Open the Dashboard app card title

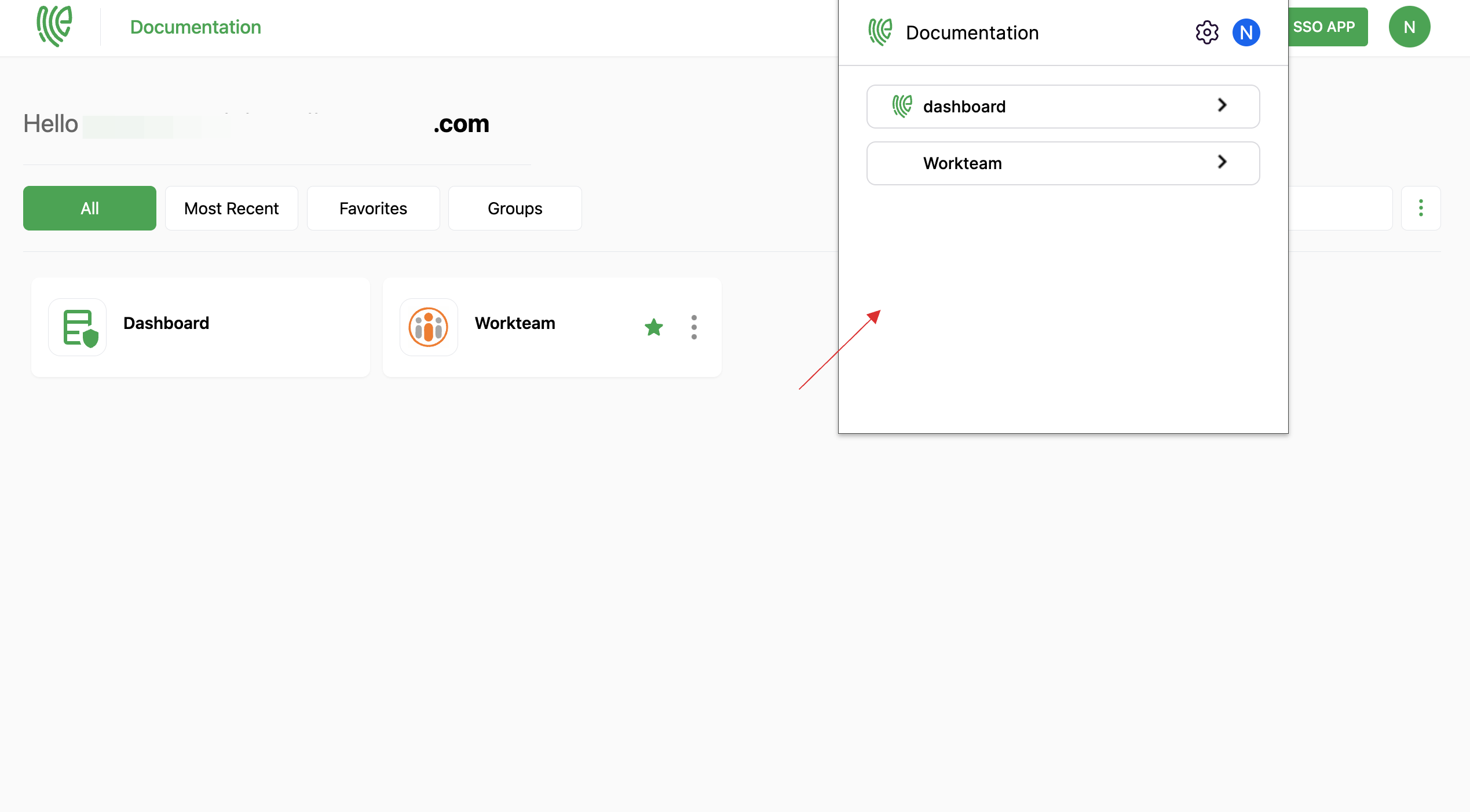[166, 323]
